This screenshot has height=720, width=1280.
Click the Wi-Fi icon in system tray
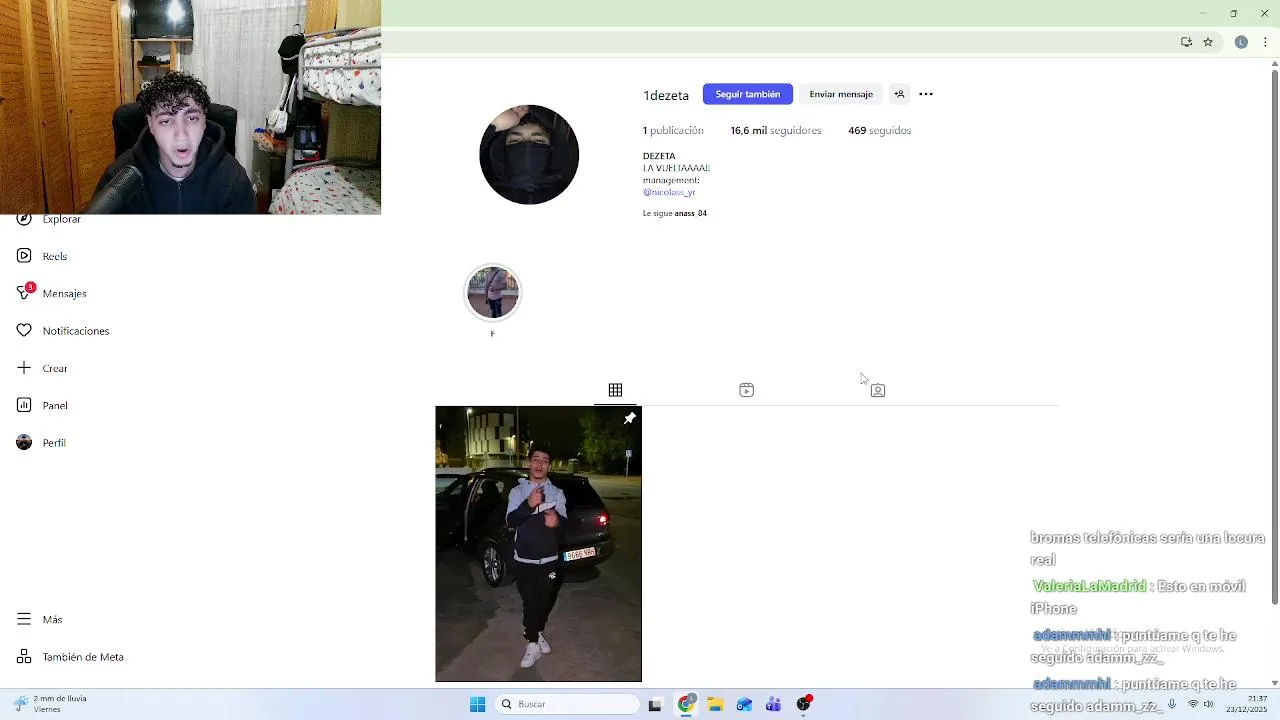tap(1192, 704)
